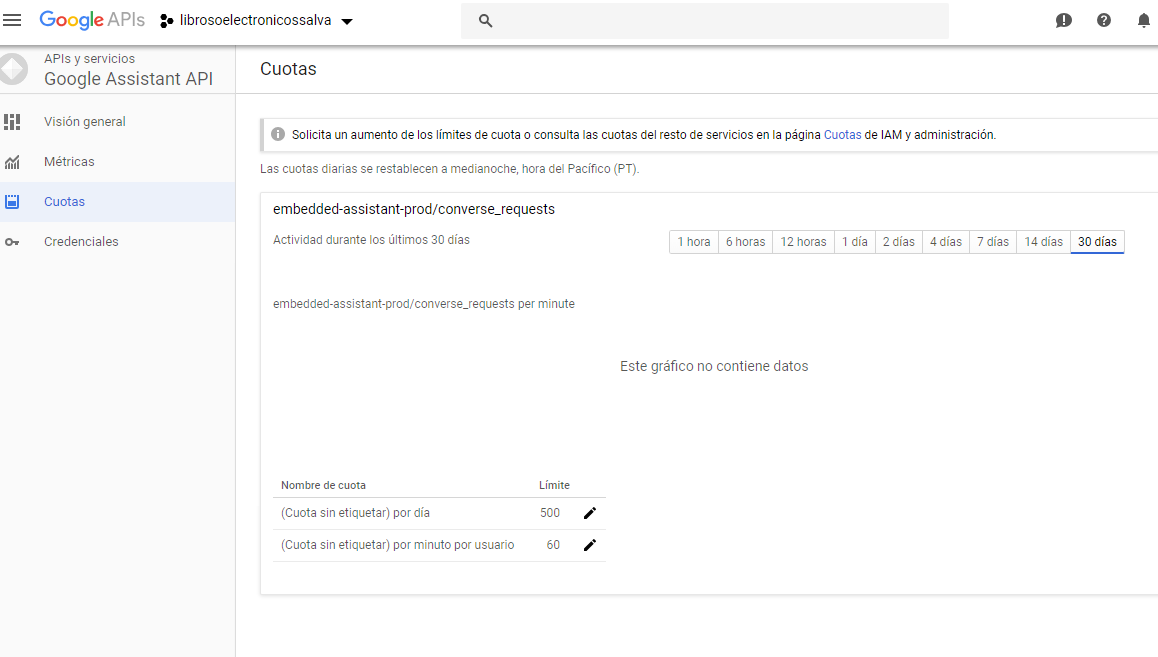Select the 1 hora time range
This screenshot has height=657, width=1158.
click(x=694, y=242)
